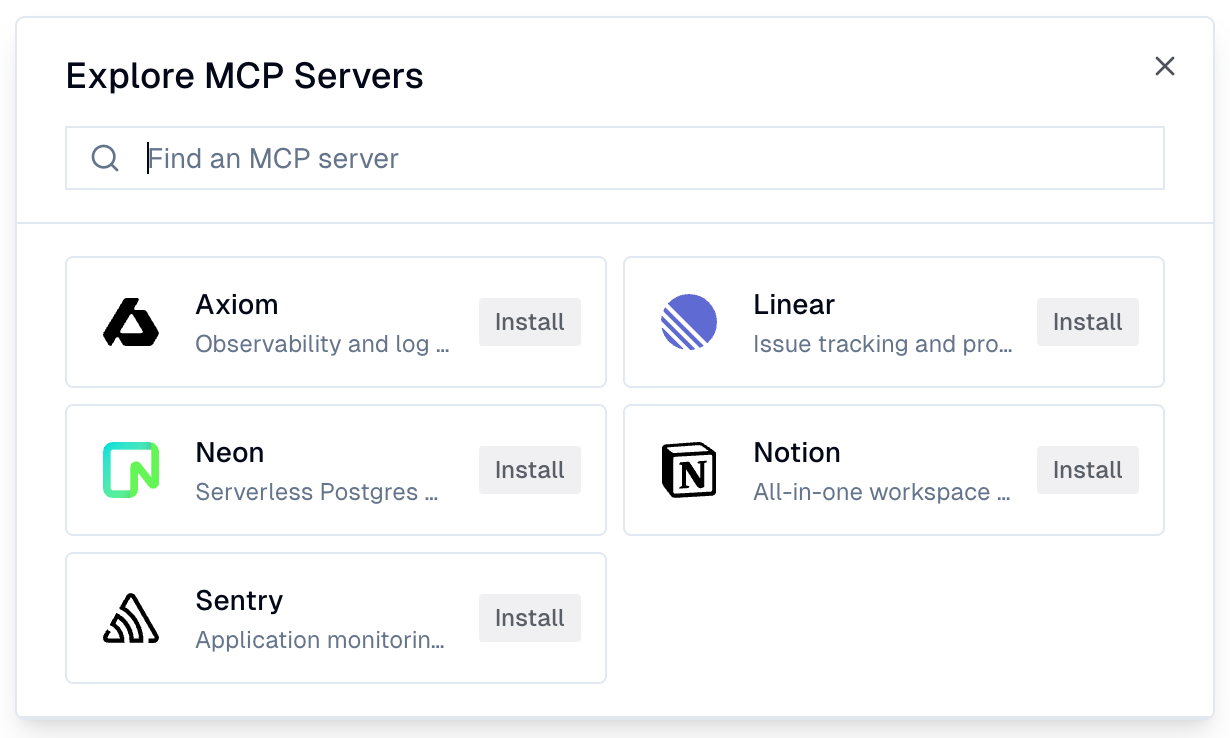Install the Axiom MCP server
This screenshot has width=1230, height=738.
[529, 321]
